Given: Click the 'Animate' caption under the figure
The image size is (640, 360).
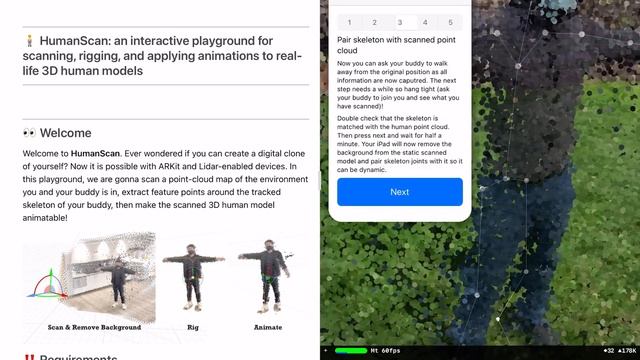Looking at the screenshot, I should coord(268,327).
